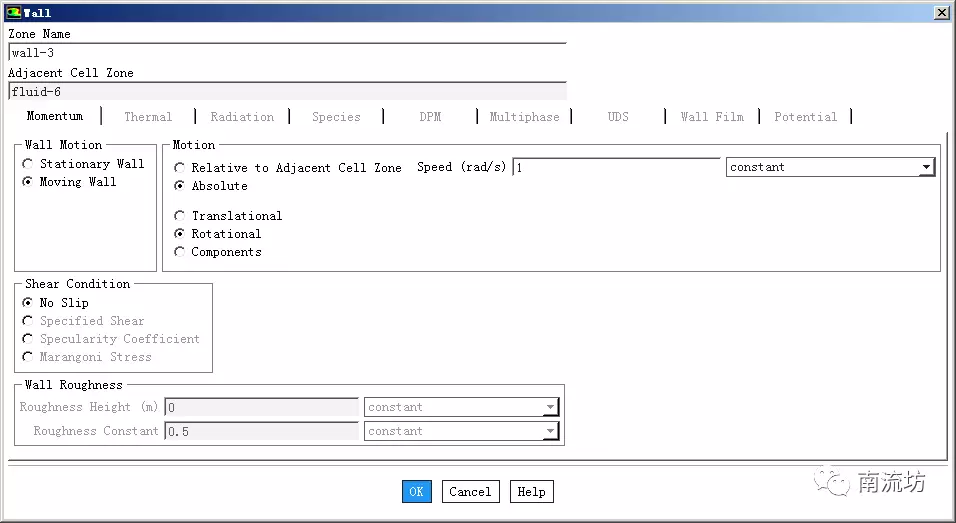Click the Fluent app icon in title bar
The height and width of the screenshot is (523, 956).
click(13, 12)
